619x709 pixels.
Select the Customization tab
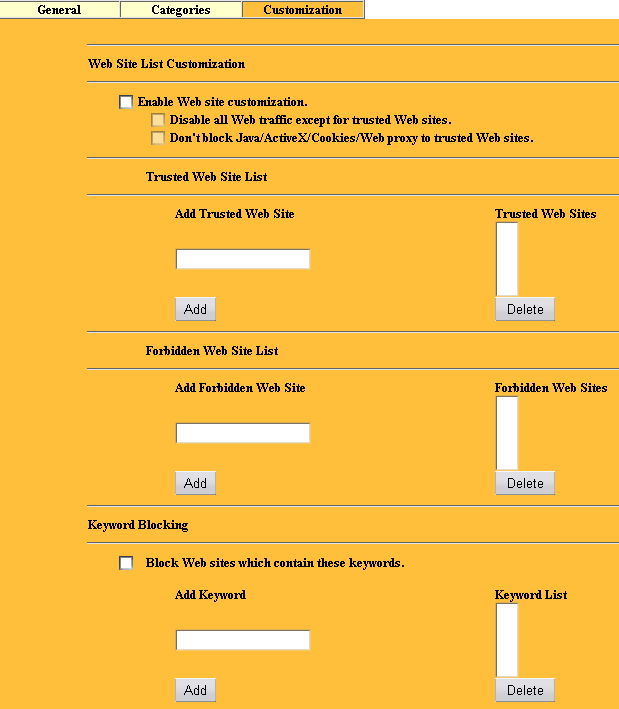[x=302, y=10]
